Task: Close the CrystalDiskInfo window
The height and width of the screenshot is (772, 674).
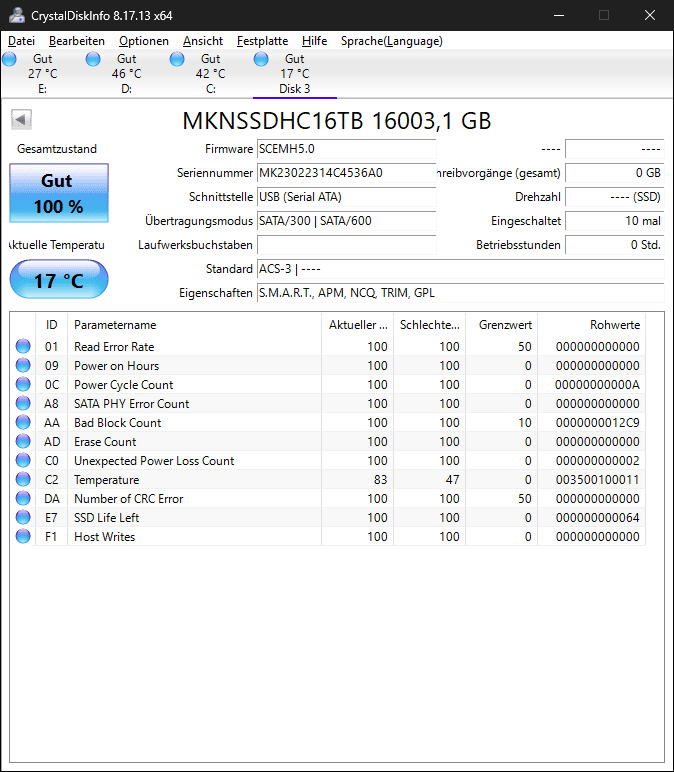Action: pyautogui.click(x=650, y=15)
